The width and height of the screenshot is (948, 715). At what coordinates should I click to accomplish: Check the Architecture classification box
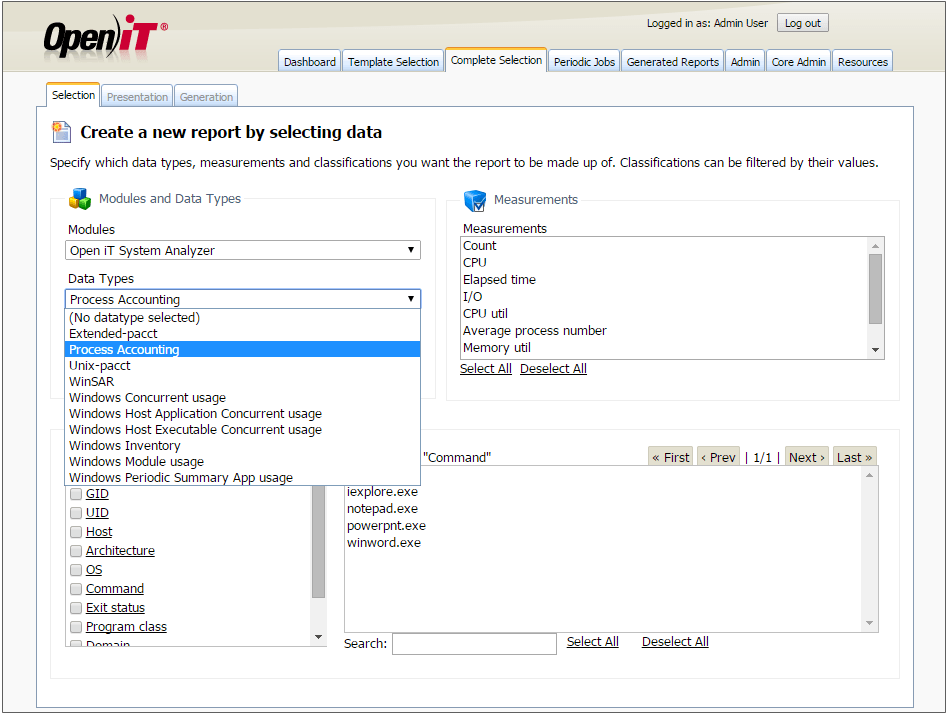click(x=76, y=551)
